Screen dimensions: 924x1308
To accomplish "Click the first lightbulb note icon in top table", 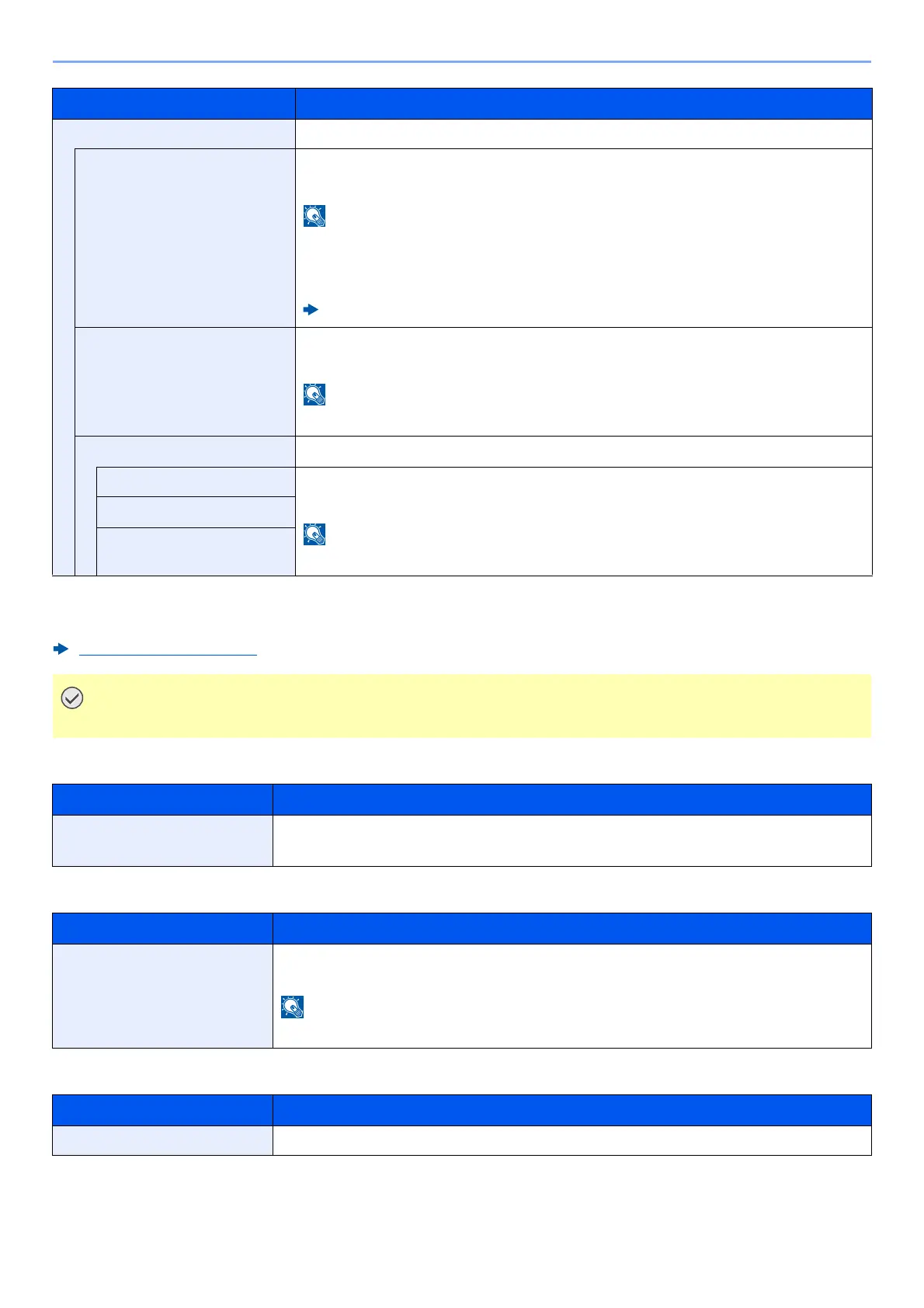I will coord(314,216).
